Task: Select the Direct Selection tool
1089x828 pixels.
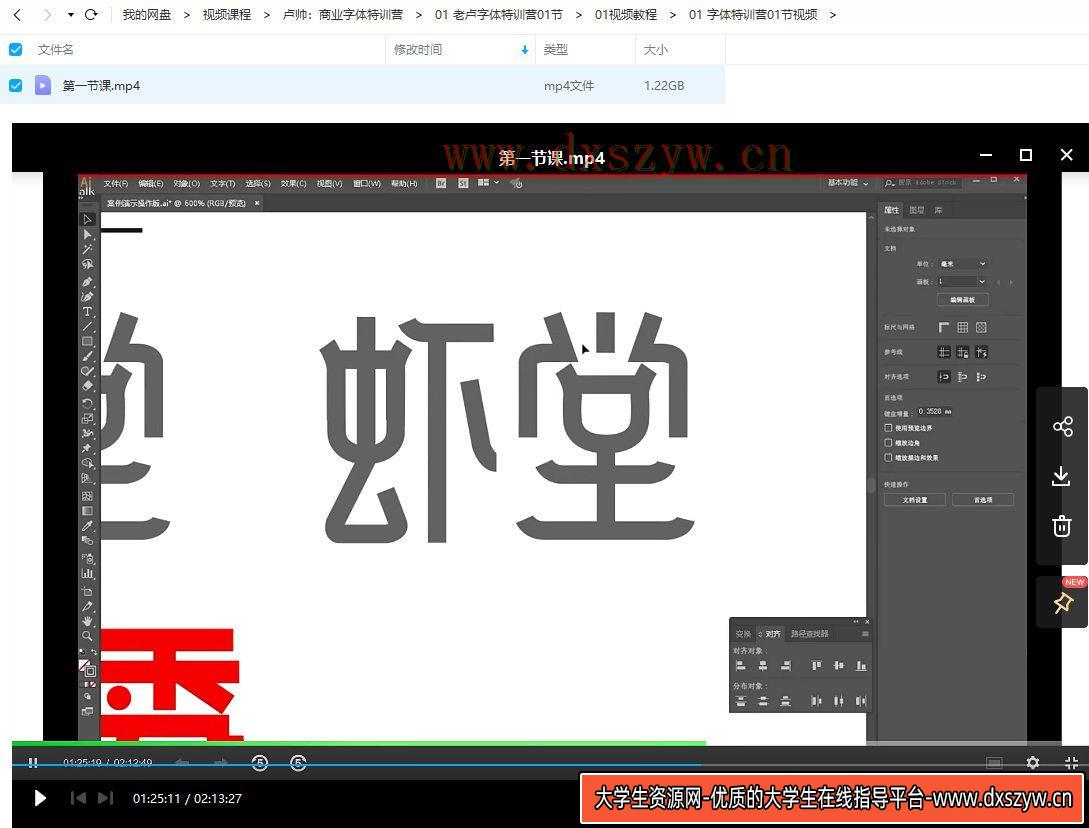Action: click(x=88, y=235)
